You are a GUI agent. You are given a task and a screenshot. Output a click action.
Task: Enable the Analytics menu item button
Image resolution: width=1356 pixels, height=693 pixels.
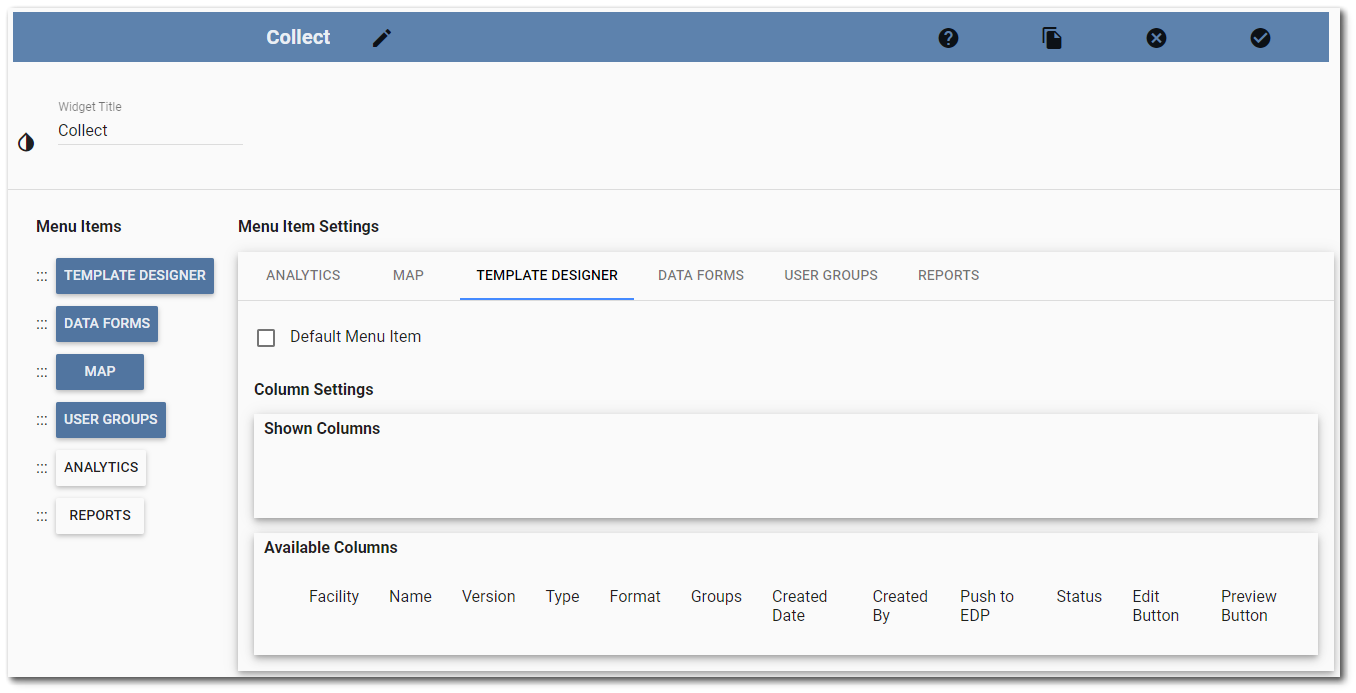(x=101, y=468)
